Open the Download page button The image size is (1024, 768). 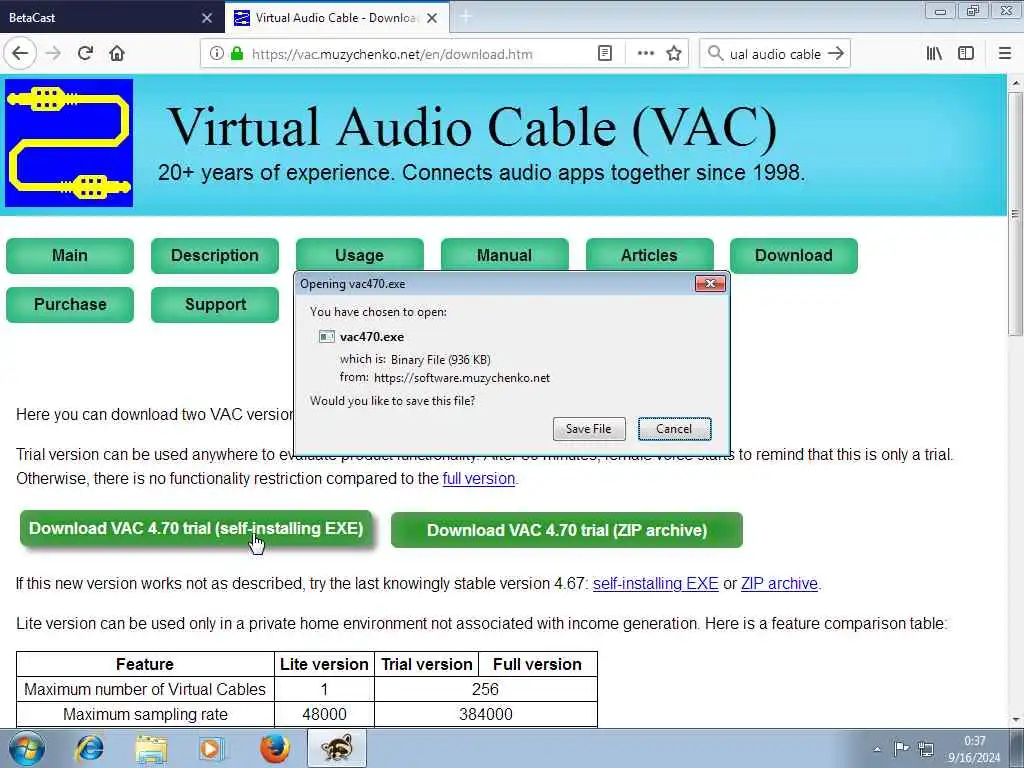[794, 255]
